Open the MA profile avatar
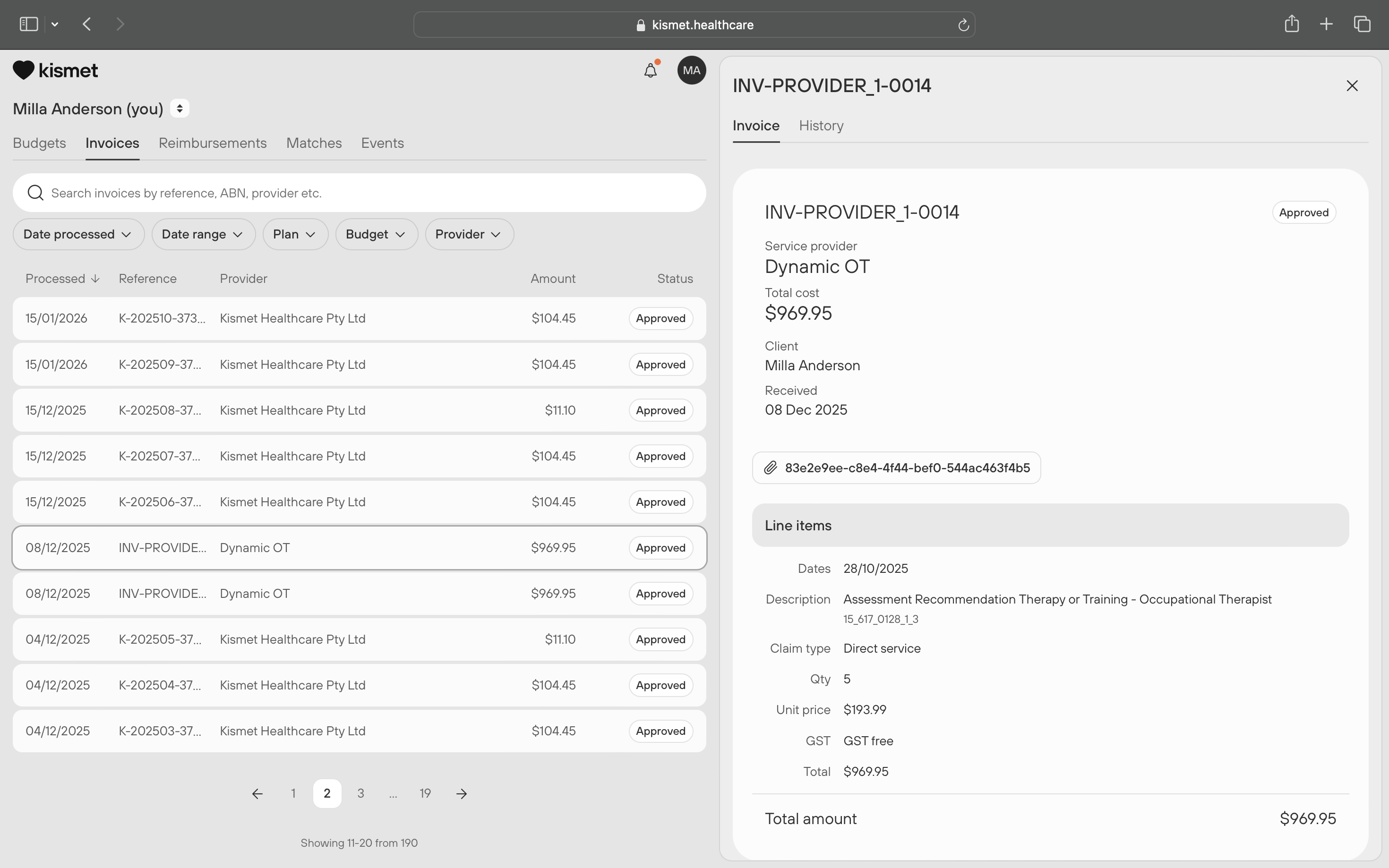This screenshot has width=1389, height=868. tap(691, 70)
